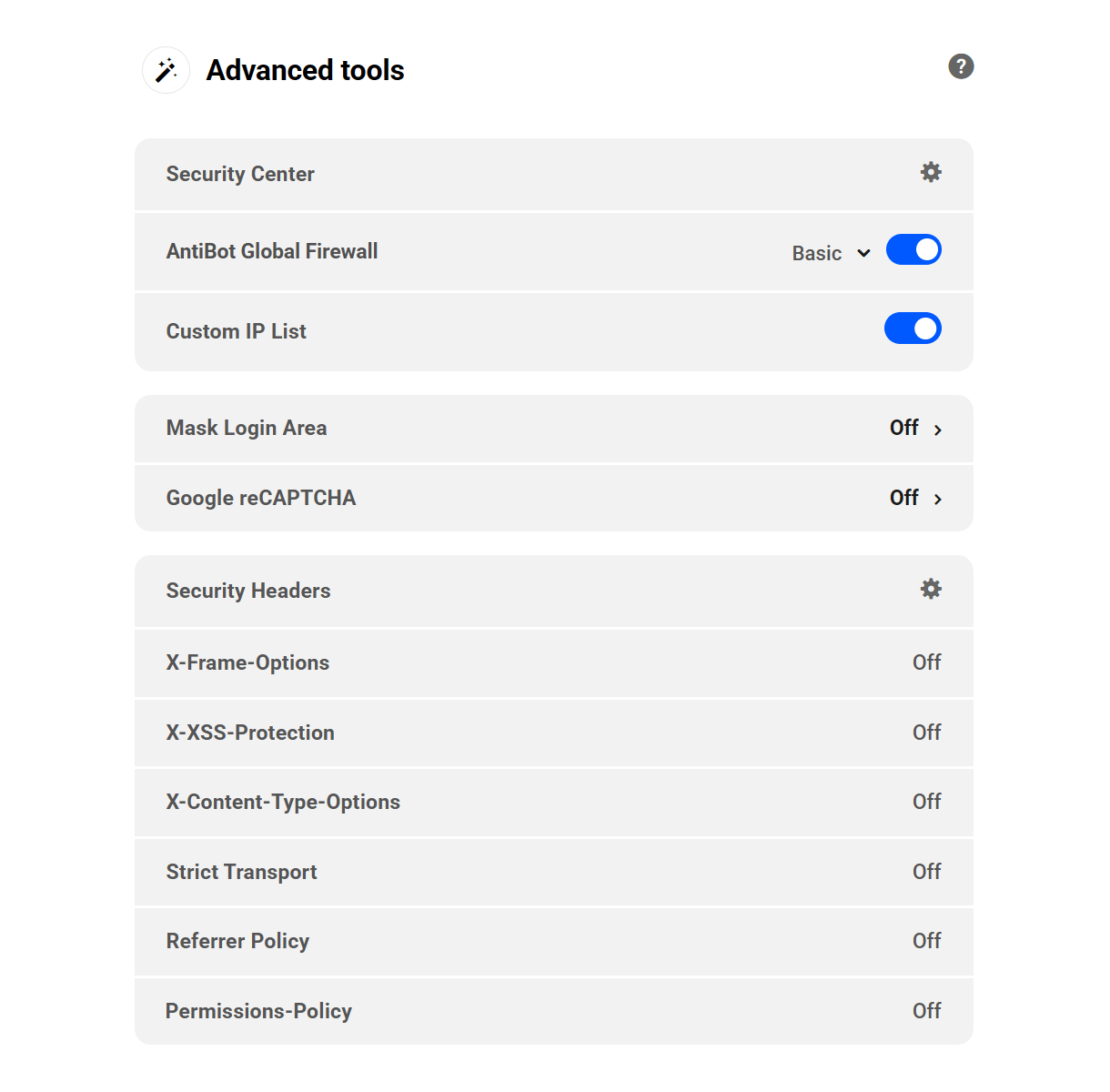
Task: Open the help question mark icon
Action: click(961, 66)
